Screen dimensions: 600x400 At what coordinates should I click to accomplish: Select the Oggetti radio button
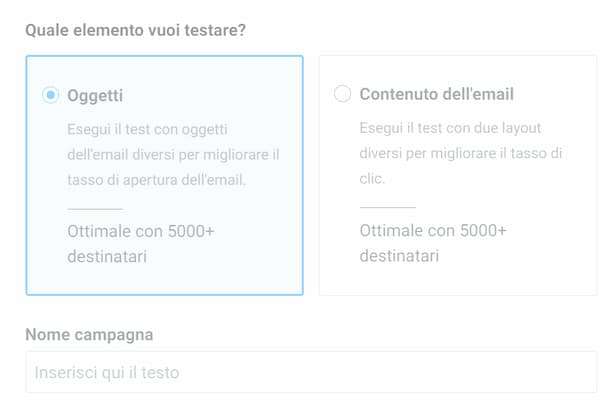coord(51,95)
